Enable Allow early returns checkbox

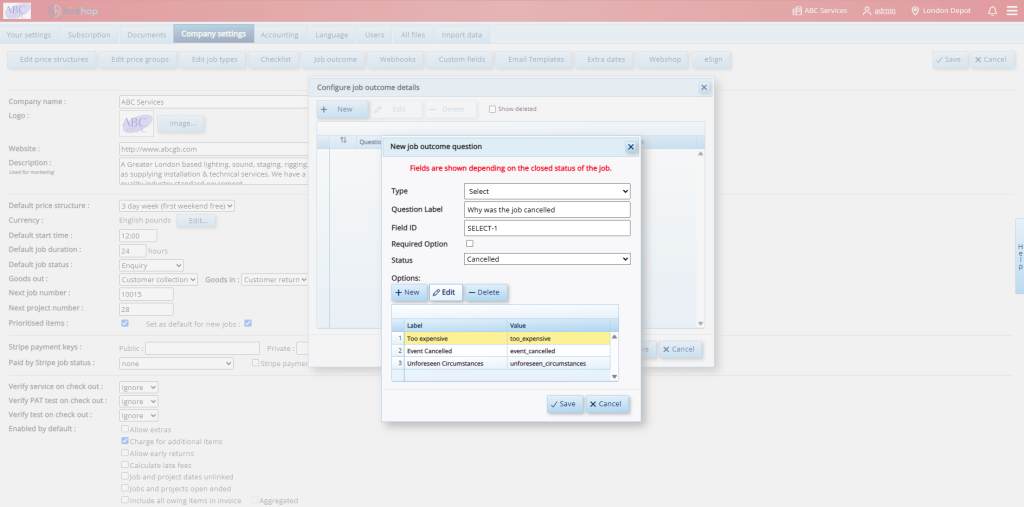(125, 453)
